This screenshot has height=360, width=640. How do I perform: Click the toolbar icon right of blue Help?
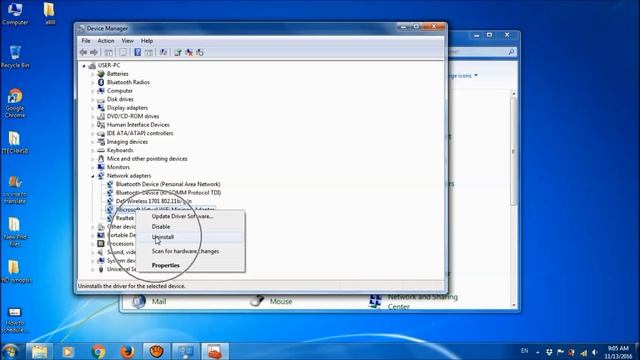pos(149,52)
